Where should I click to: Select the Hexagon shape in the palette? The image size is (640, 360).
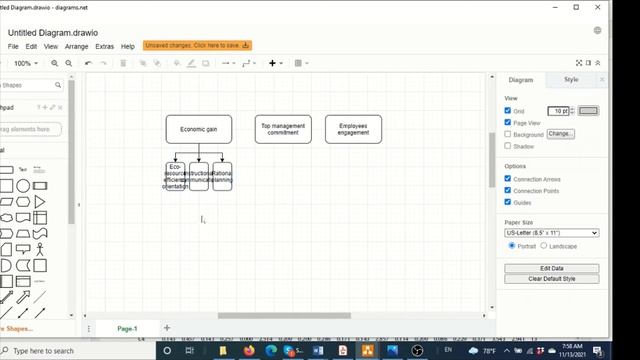23,202
